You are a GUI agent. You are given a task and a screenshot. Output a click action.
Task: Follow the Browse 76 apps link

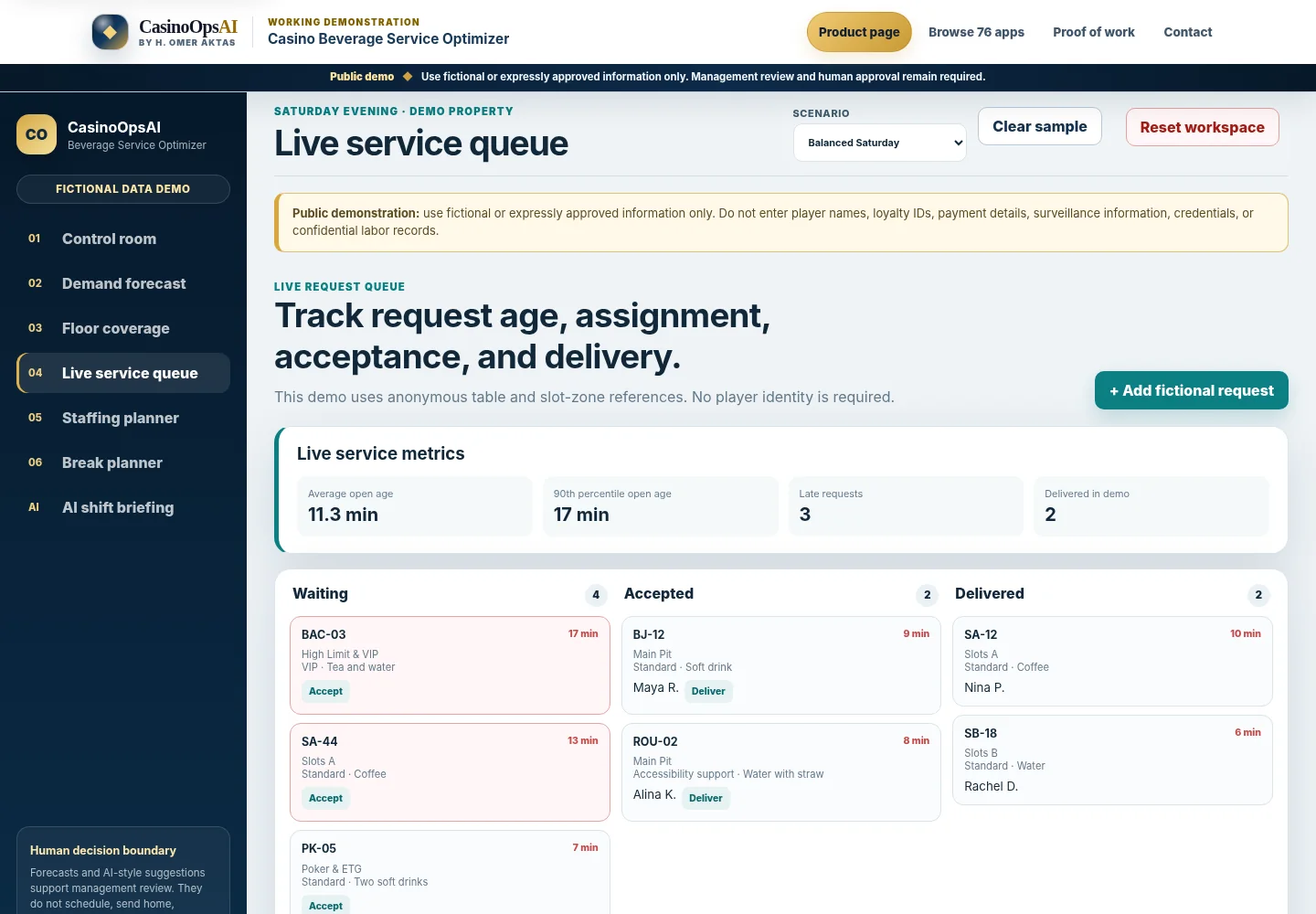pos(976,32)
